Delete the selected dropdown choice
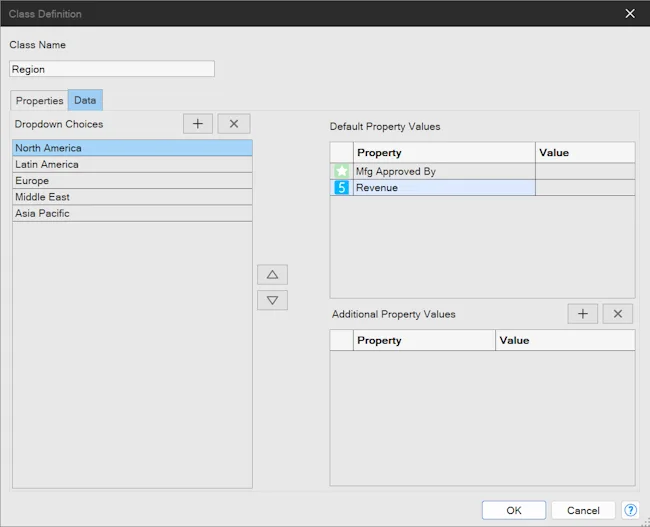 click(234, 124)
